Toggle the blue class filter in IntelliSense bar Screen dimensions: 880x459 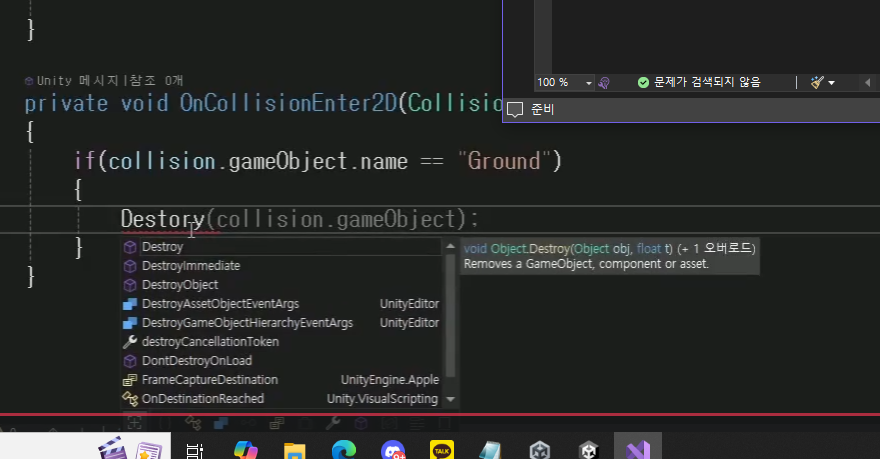click(221, 423)
